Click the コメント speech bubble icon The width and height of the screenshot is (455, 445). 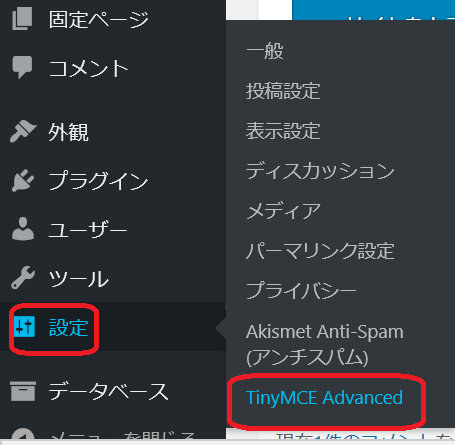coord(22,67)
